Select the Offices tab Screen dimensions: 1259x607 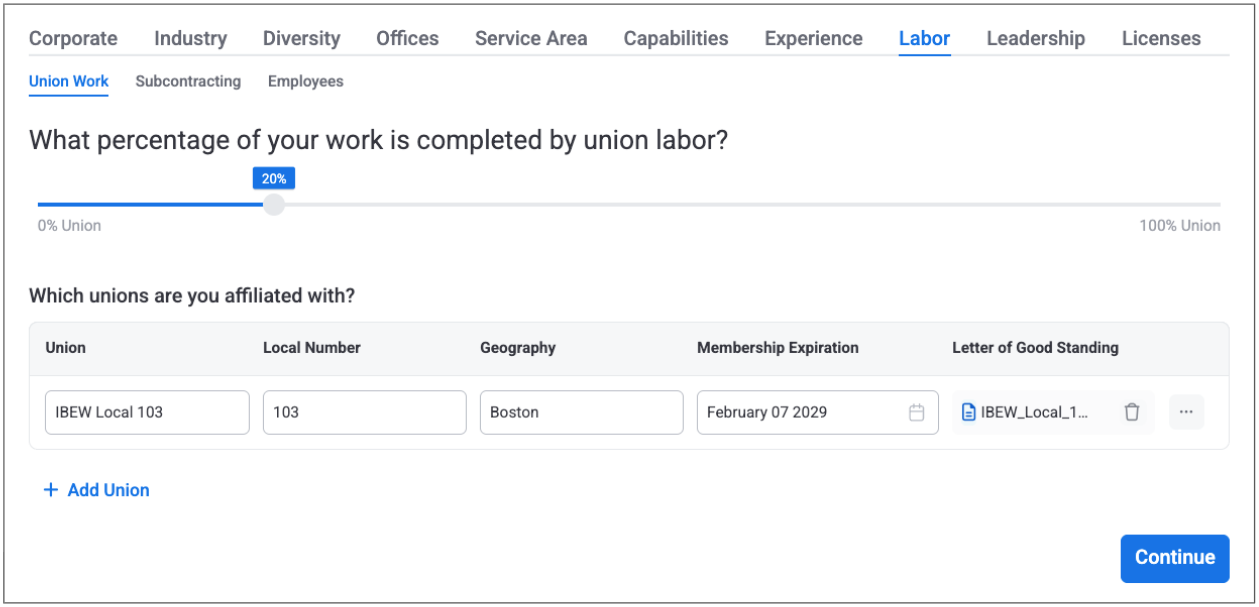407,39
